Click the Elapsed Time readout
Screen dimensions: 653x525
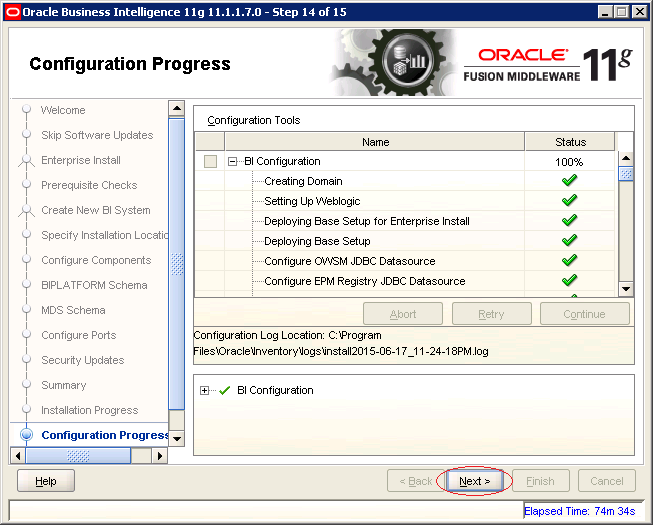coord(579,511)
